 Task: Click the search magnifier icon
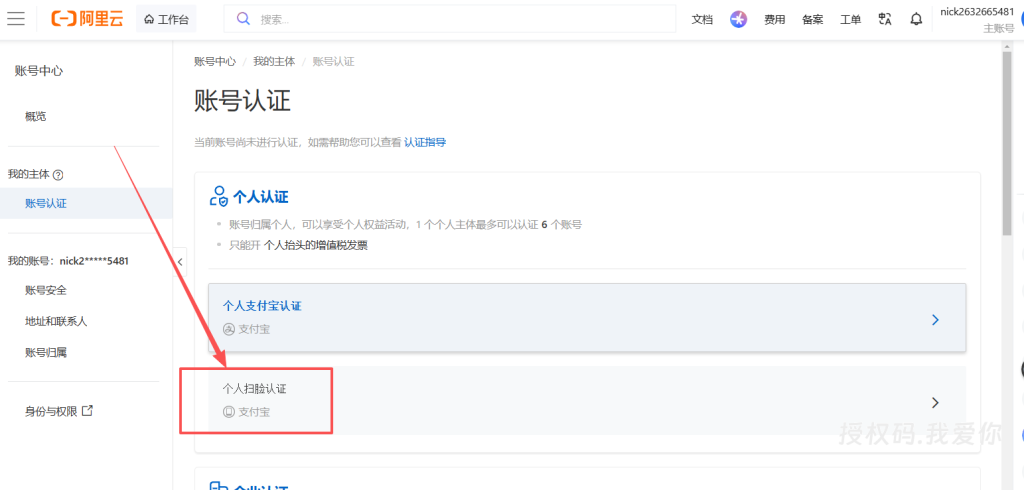[243, 19]
